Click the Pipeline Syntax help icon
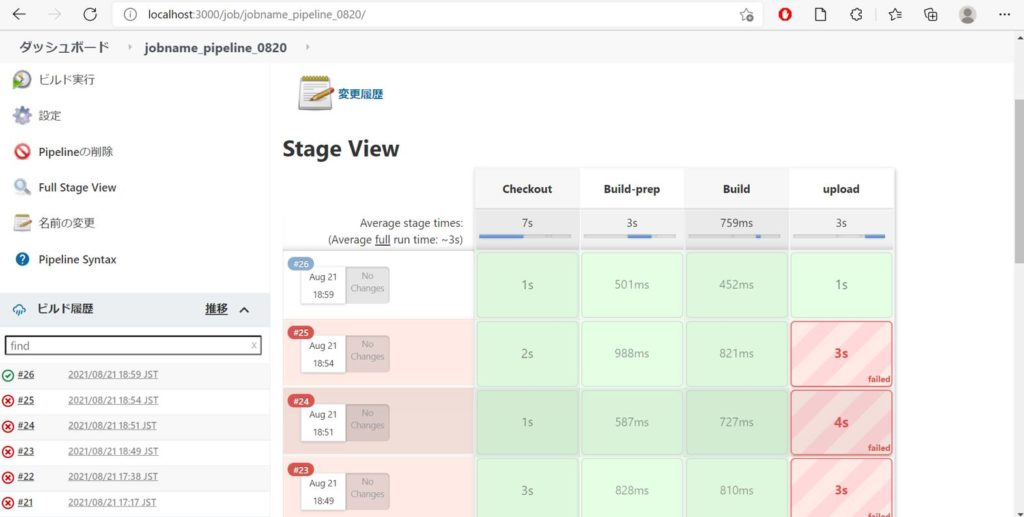Viewport: 1024px width, 517px height. point(21,259)
